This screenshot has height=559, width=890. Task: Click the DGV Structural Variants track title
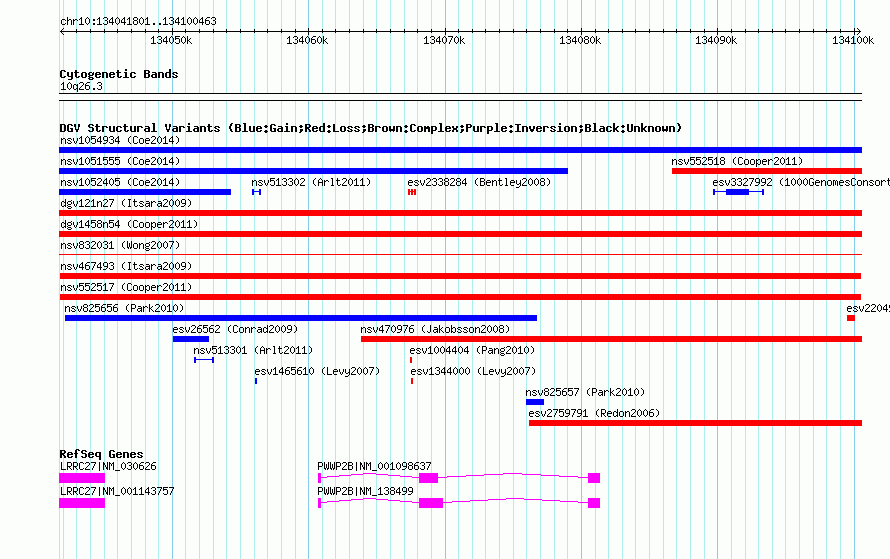click(x=370, y=128)
